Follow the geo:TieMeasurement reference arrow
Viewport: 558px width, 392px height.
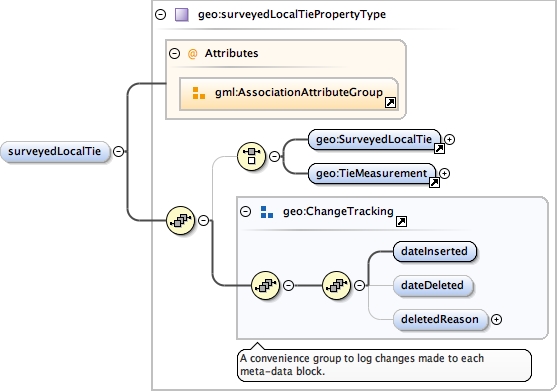click(434, 182)
